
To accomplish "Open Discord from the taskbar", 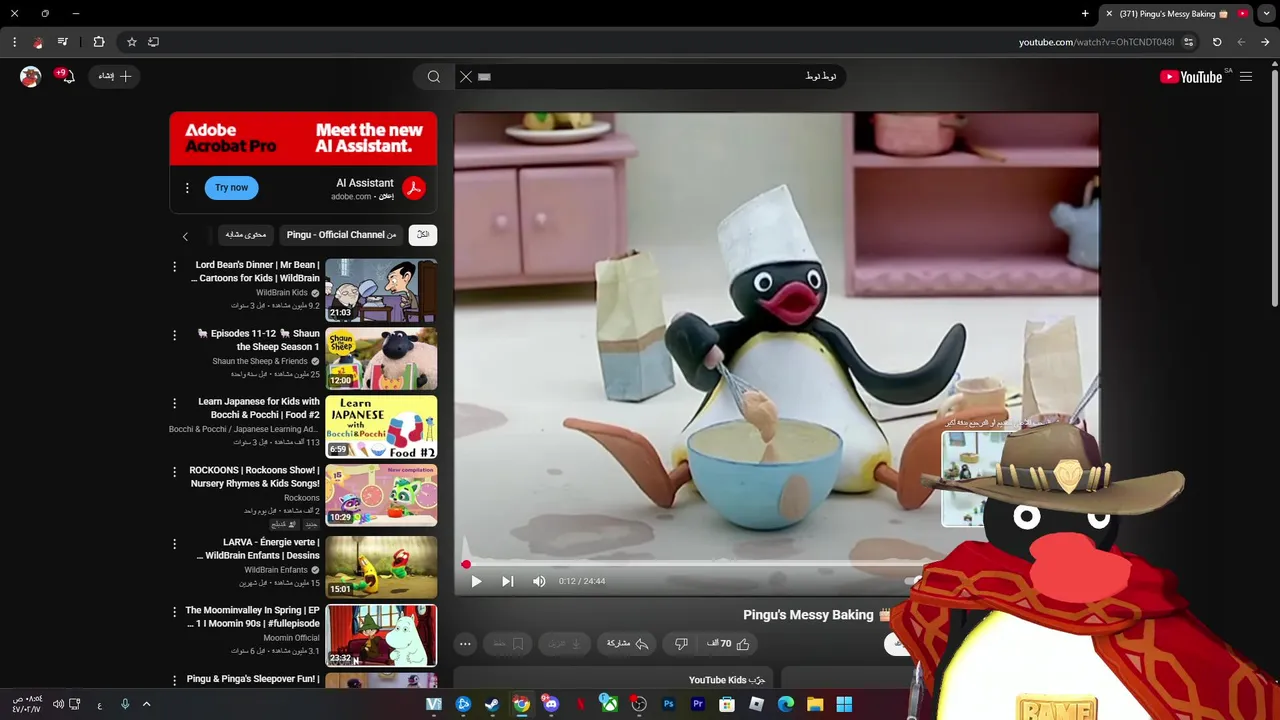I will tap(551, 704).
